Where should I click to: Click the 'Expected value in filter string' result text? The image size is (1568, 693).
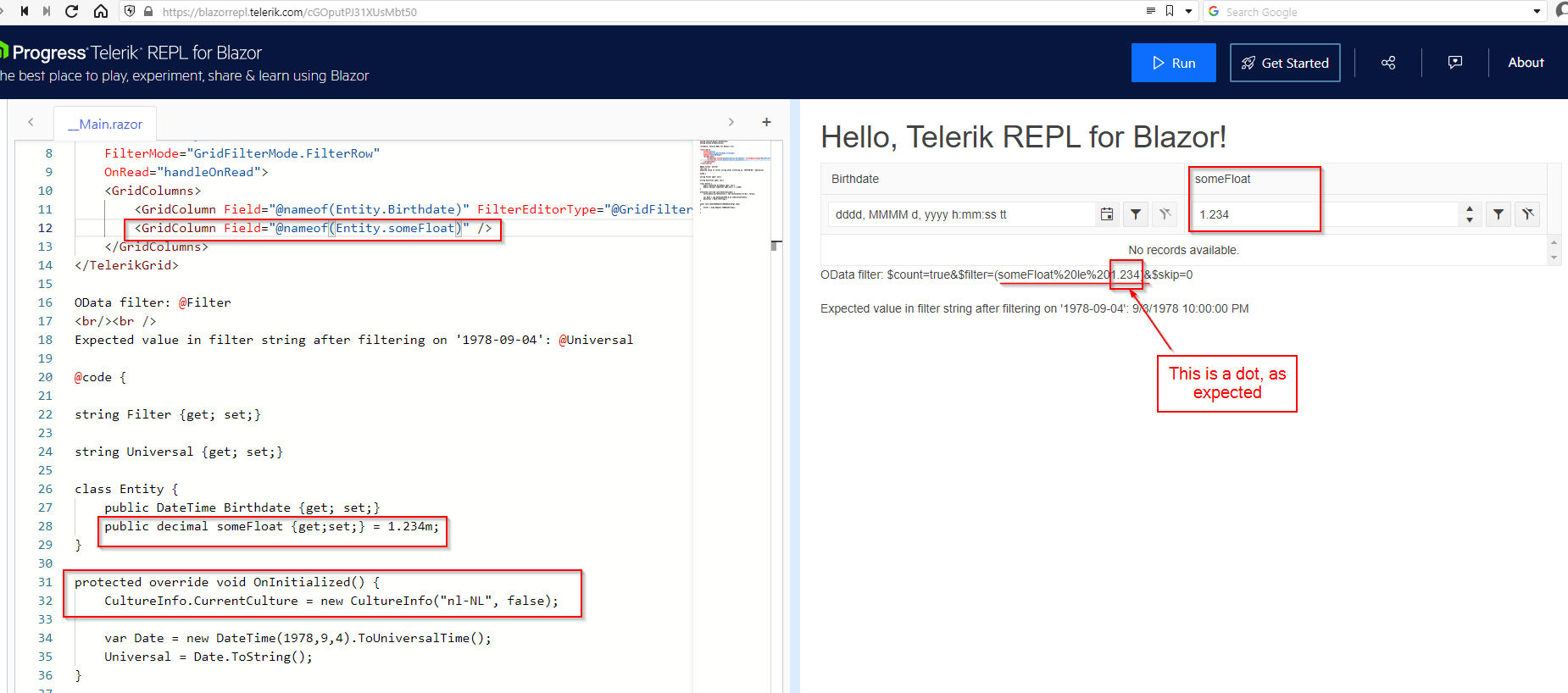1034,308
